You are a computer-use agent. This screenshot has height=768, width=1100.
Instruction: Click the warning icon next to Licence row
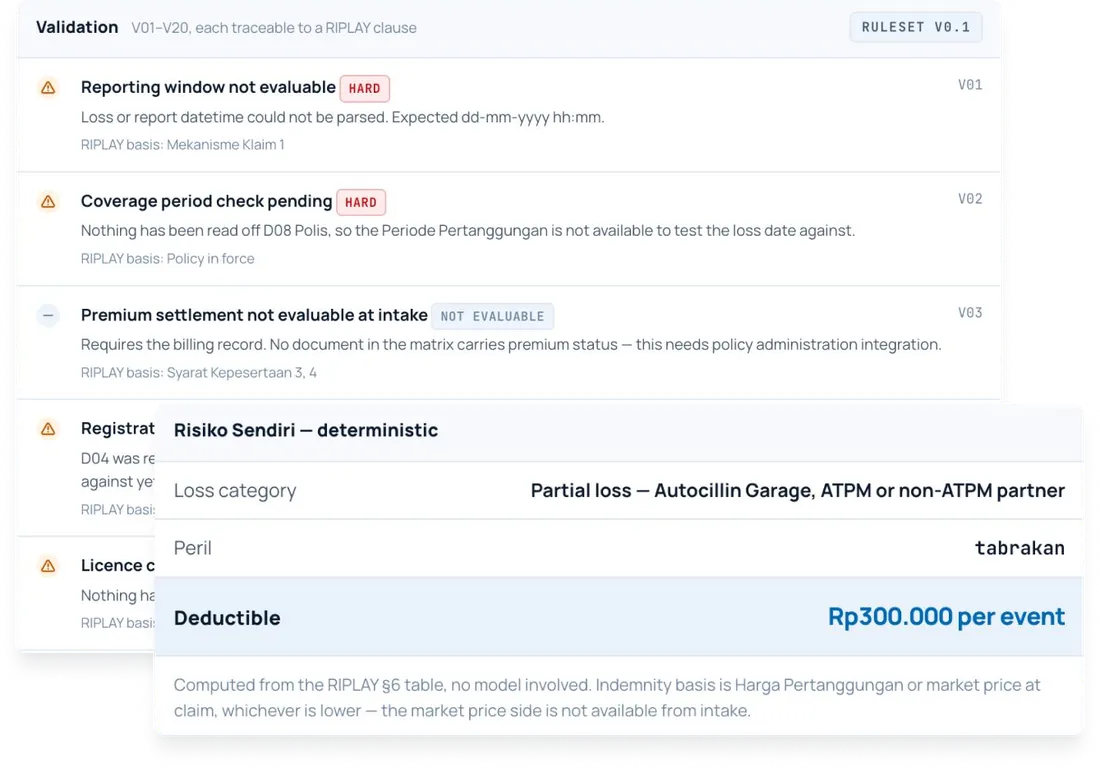[x=48, y=565]
